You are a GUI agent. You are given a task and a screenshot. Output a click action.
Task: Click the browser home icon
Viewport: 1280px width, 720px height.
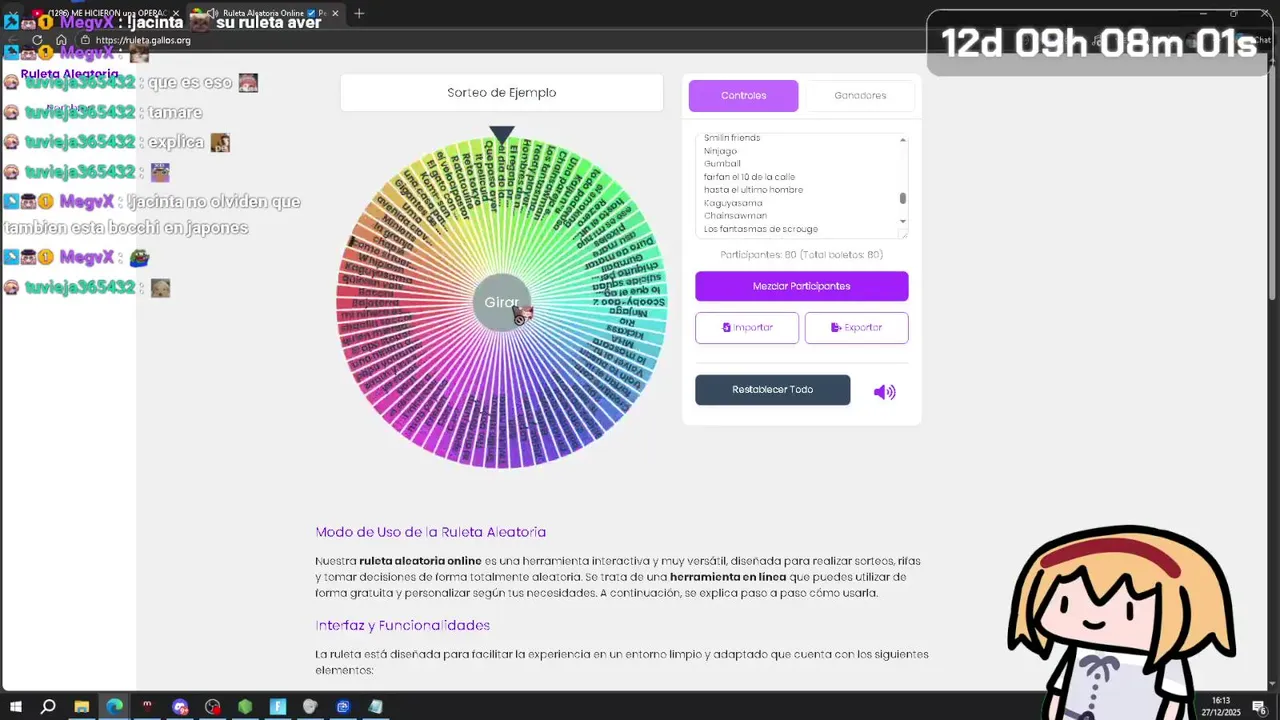(61, 40)
